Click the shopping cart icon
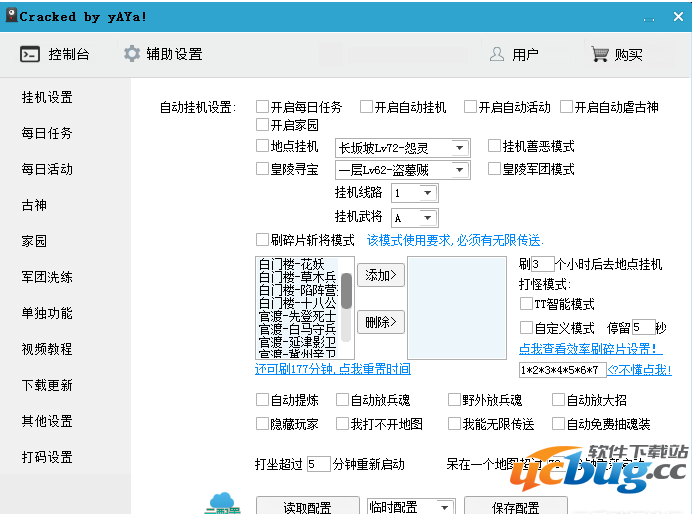Image resolution: width=694 pixels, height=514 pixels. tap(600, 54)
